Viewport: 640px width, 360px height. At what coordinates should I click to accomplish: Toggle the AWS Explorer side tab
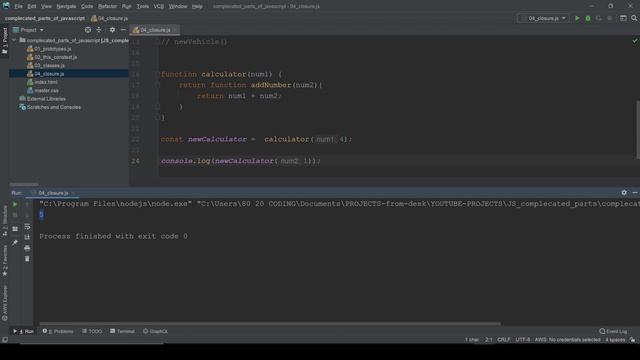[x=4, y=303]
